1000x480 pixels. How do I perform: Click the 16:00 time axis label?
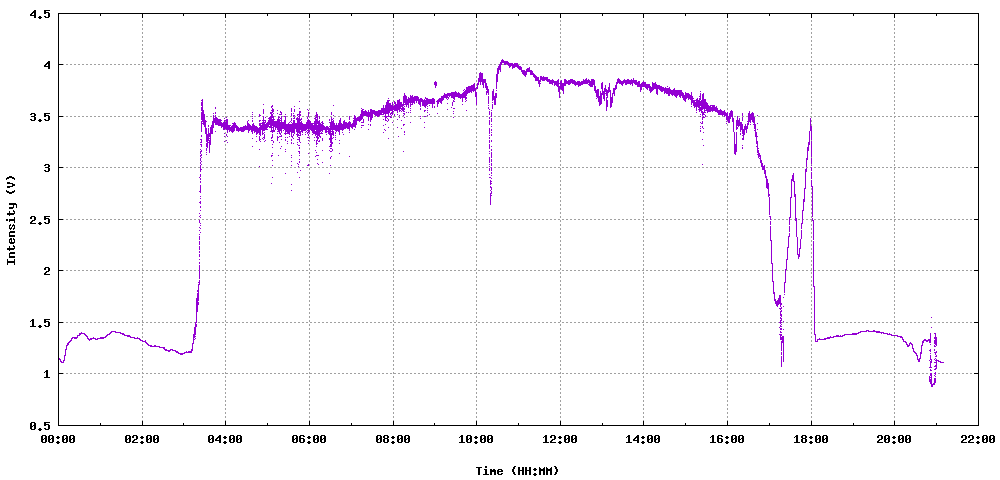727,439
